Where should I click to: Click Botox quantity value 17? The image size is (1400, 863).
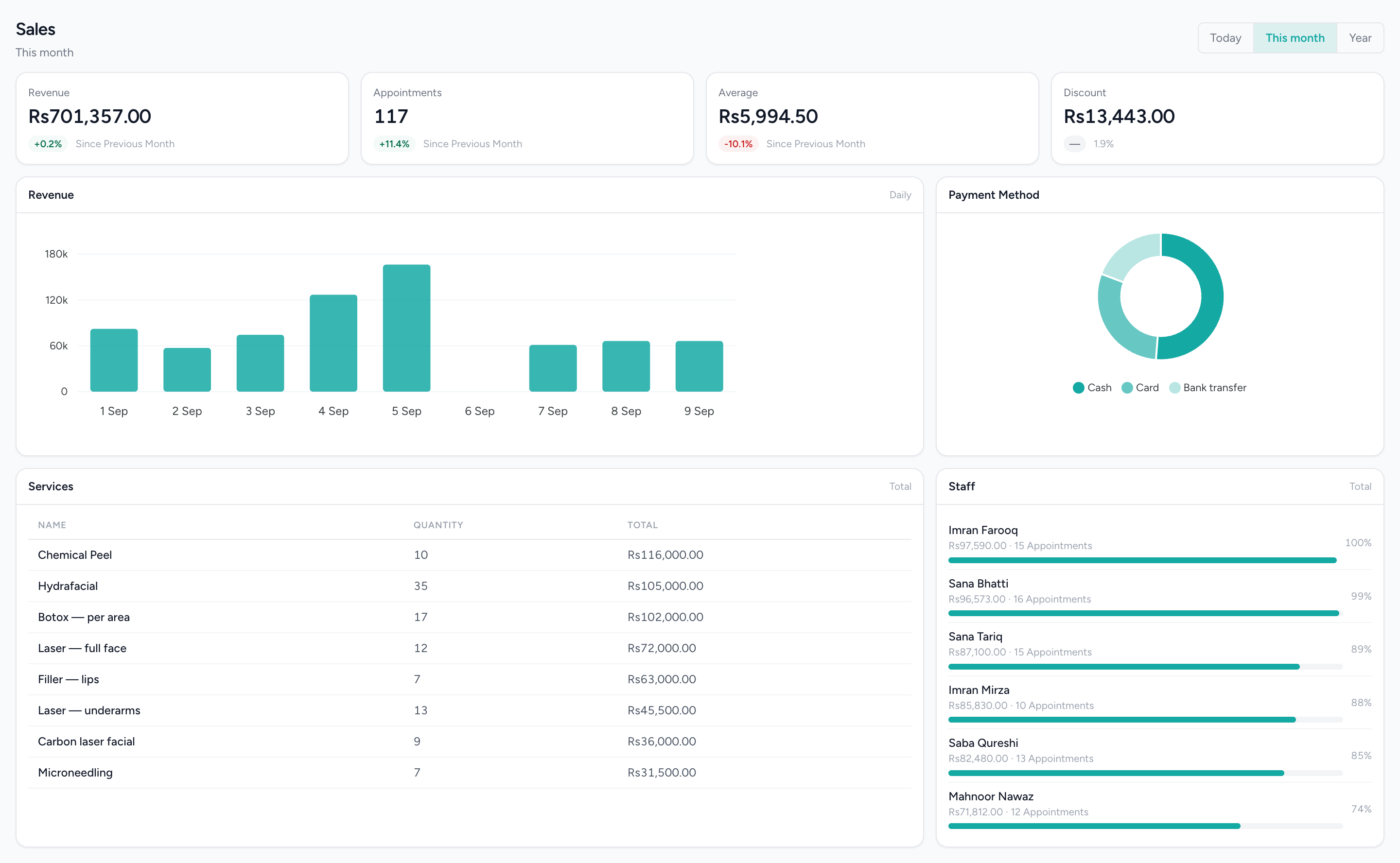421,617
